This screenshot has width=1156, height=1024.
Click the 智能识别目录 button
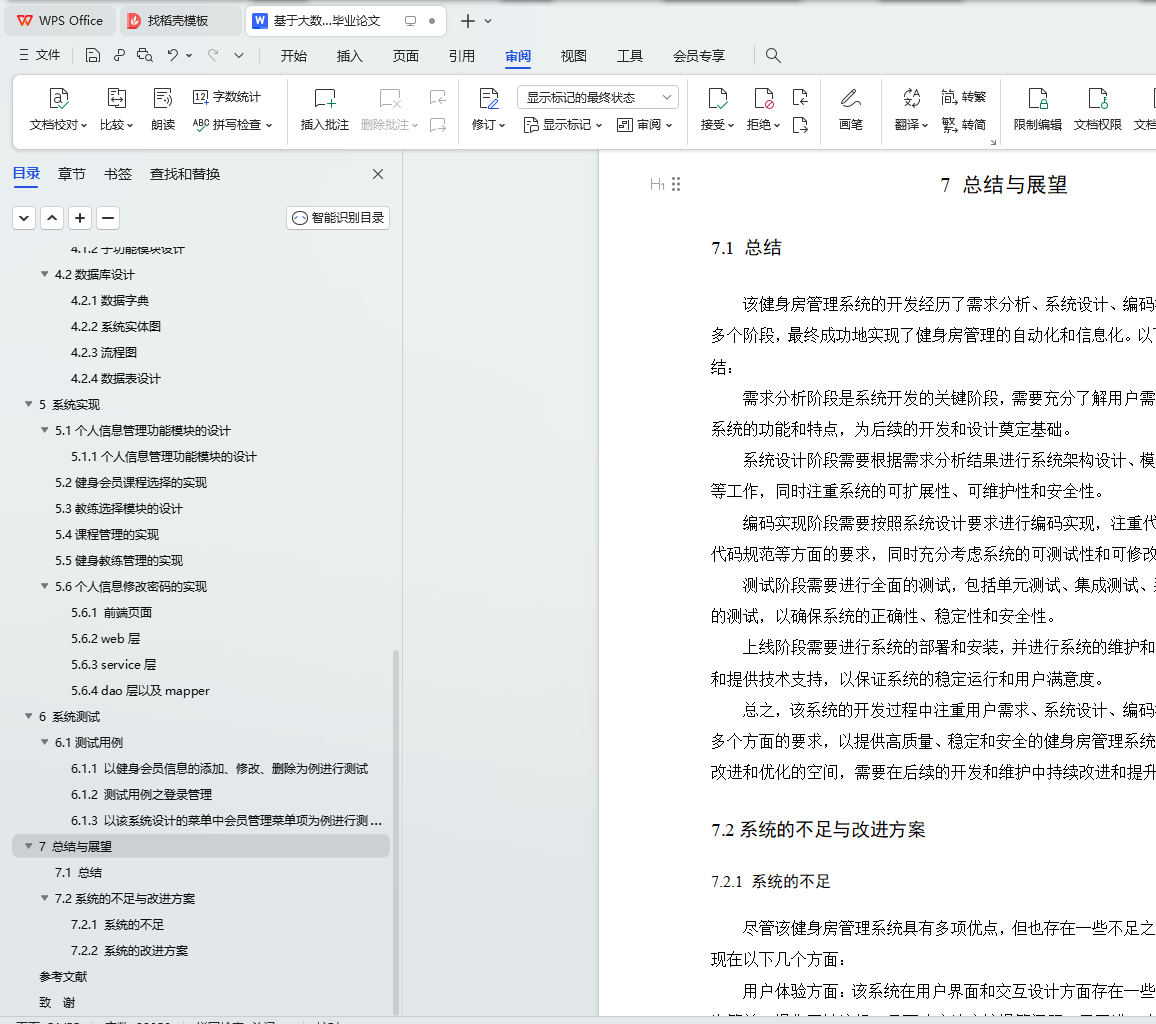point(338,217)
